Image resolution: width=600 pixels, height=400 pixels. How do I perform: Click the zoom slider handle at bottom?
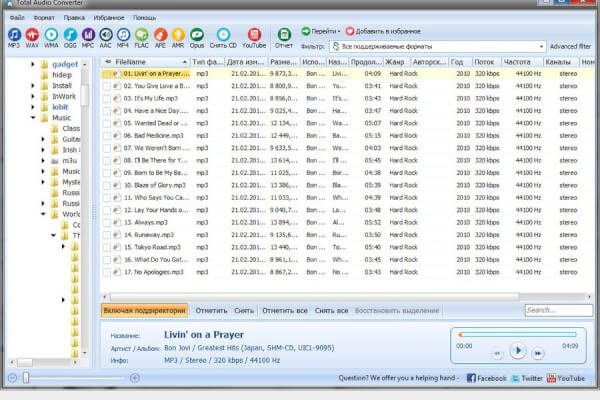tap(26, 378)
